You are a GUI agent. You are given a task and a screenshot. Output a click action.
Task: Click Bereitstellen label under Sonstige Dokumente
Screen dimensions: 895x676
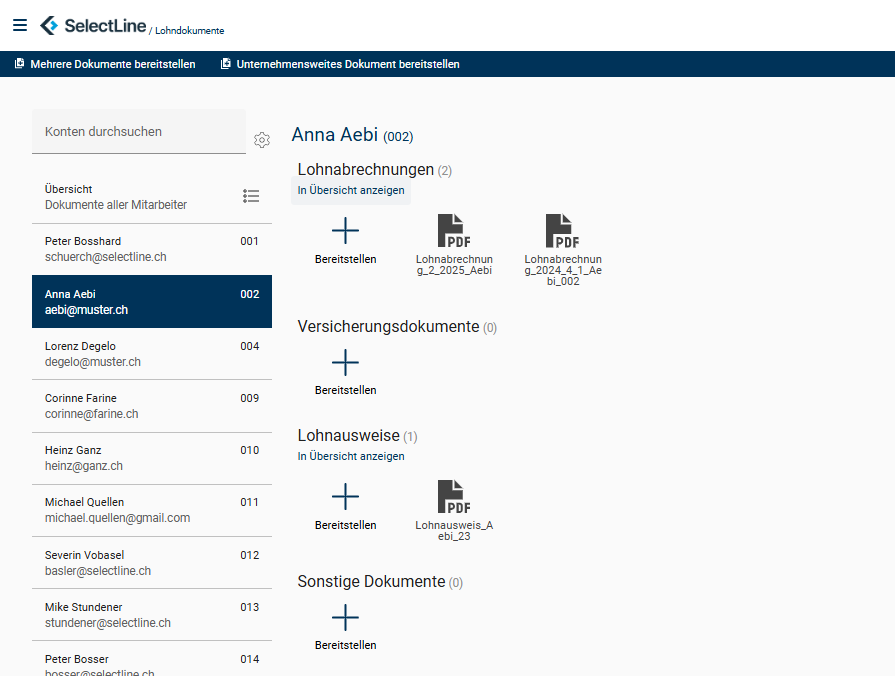click(x=345, y=645)
